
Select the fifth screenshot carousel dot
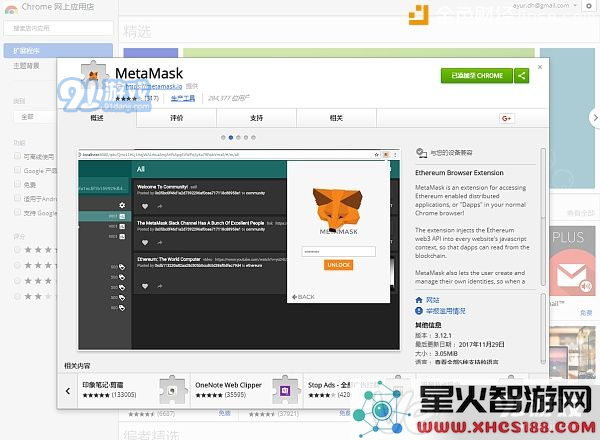[253, 137]
